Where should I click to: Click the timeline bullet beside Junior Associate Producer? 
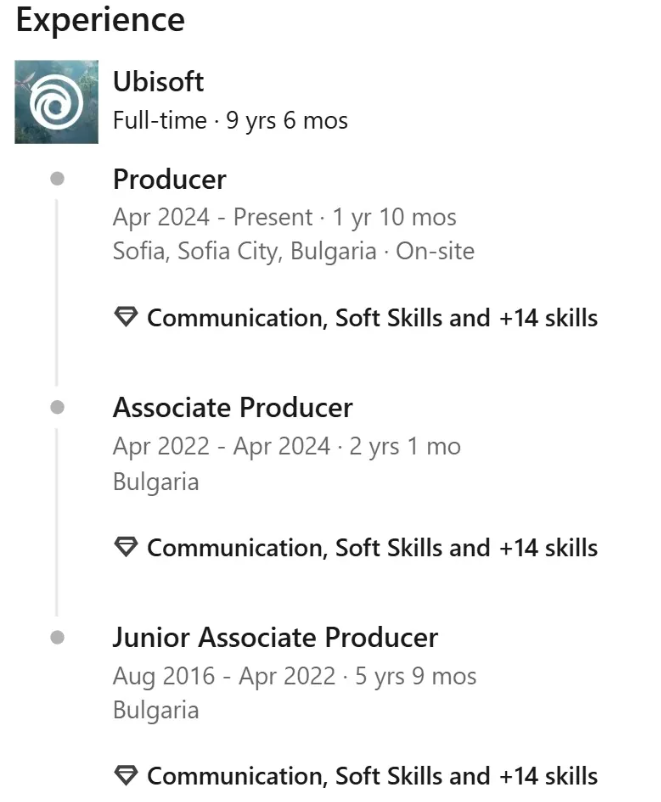tap(57, 637)
